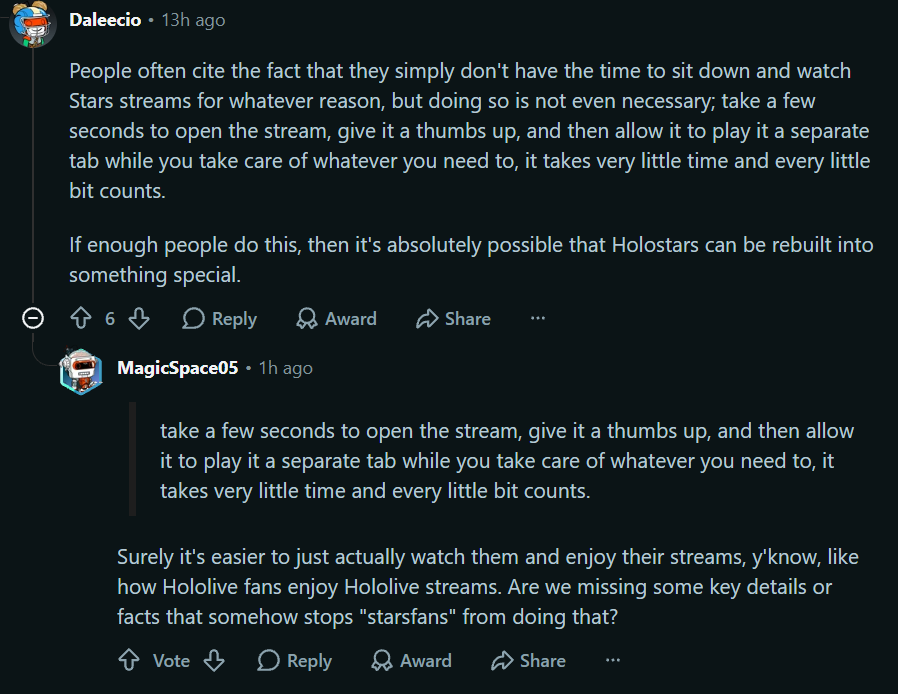Award MagicSpace05's comment
The width and height of the screenshot is (898, 694).
pyautogui.click(x=411, y=660)
